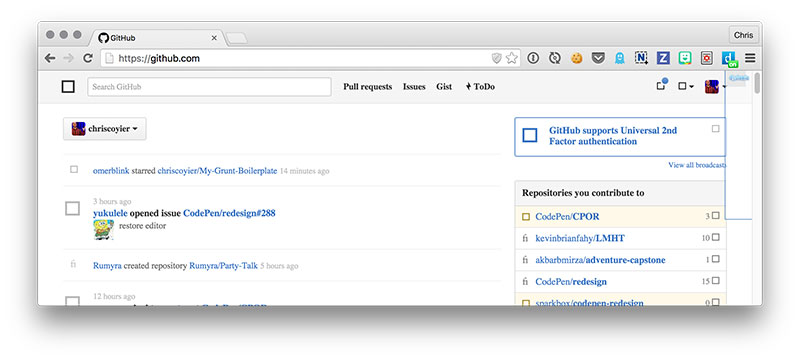This screenshot has height=360, width=800.
Task: Reload the github.com page
Action: (x=88, y=58)
